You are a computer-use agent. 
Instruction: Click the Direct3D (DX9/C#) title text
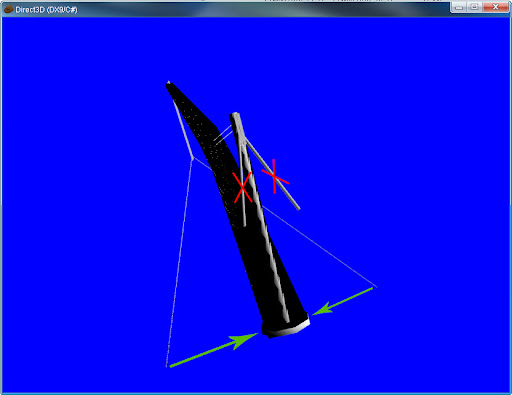(46, 9)
